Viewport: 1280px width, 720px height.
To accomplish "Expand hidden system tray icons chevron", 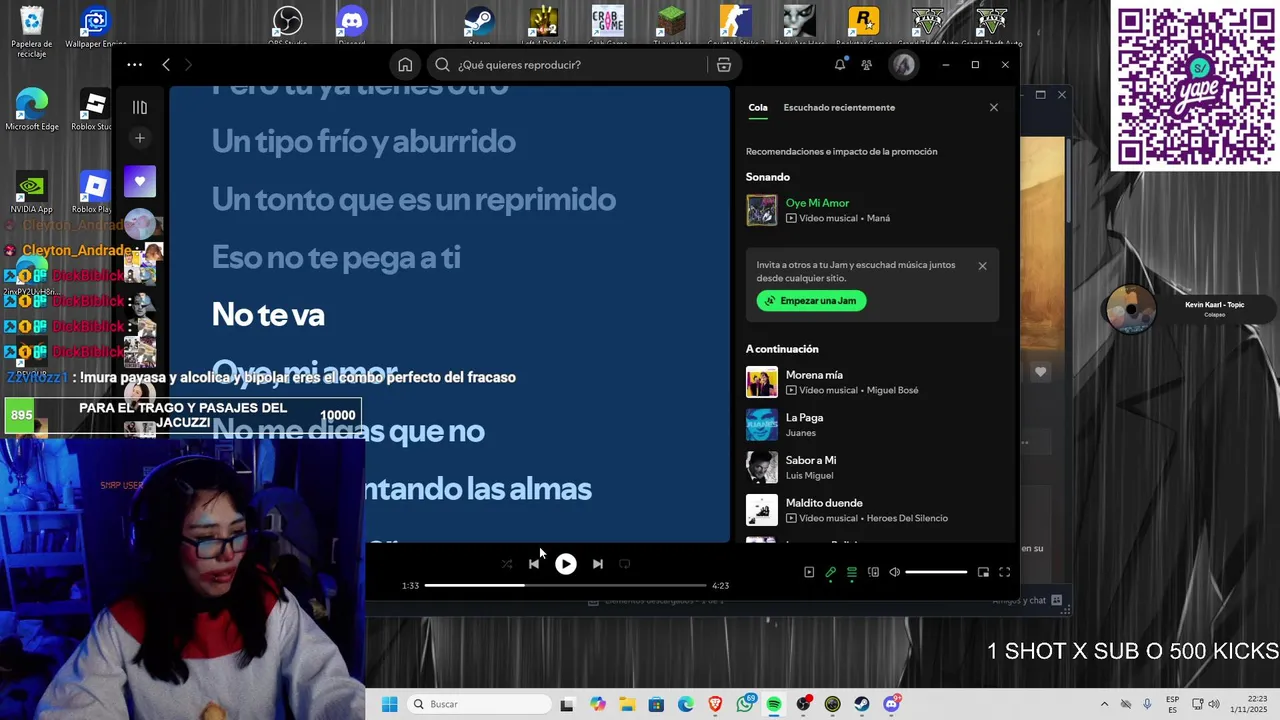I will point(1104,704).
